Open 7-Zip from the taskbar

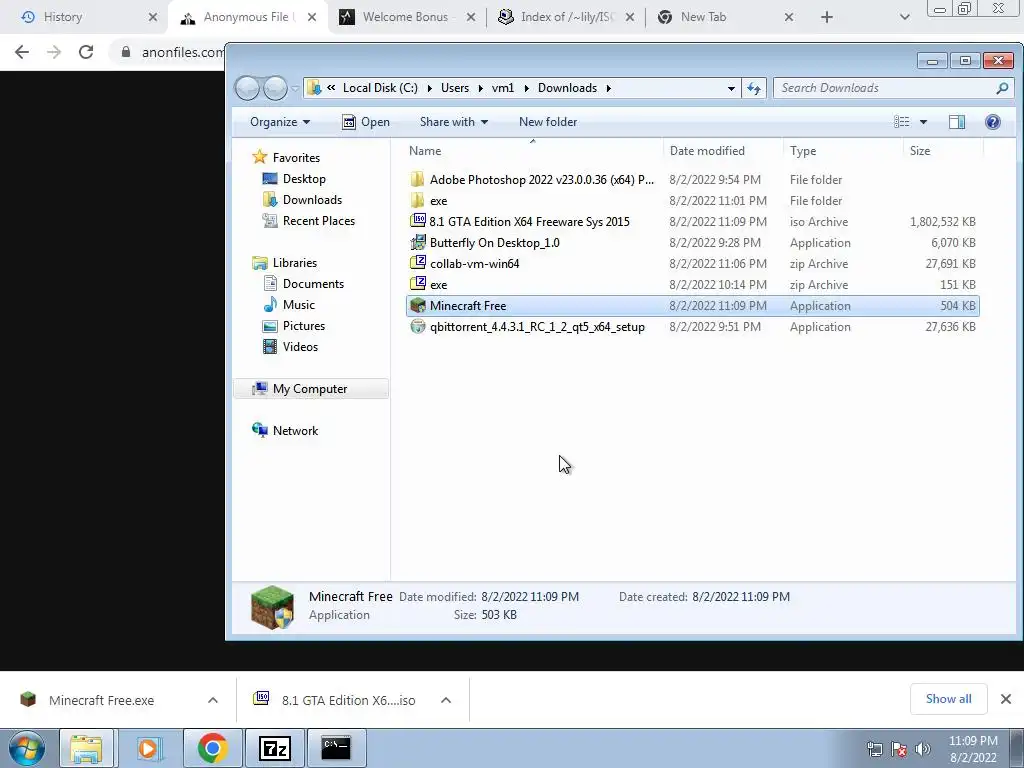click(275, 748)
